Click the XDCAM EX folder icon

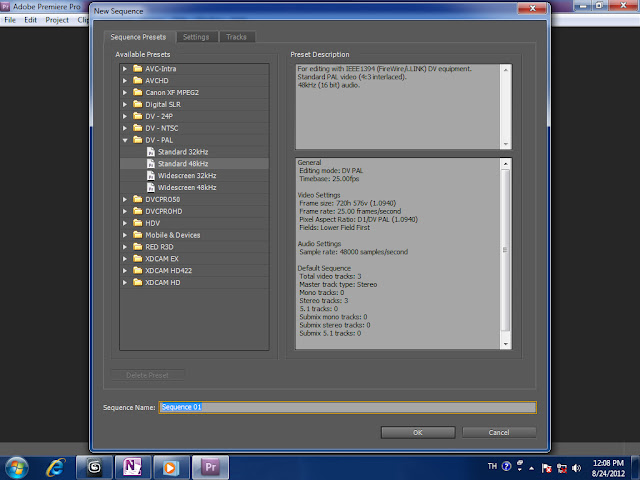[138, 258]
